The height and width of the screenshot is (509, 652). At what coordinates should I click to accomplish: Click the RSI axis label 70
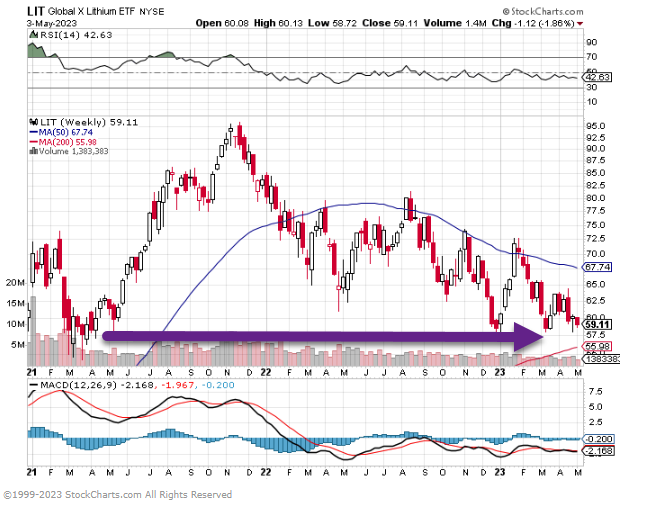click(x=592, y=57)
